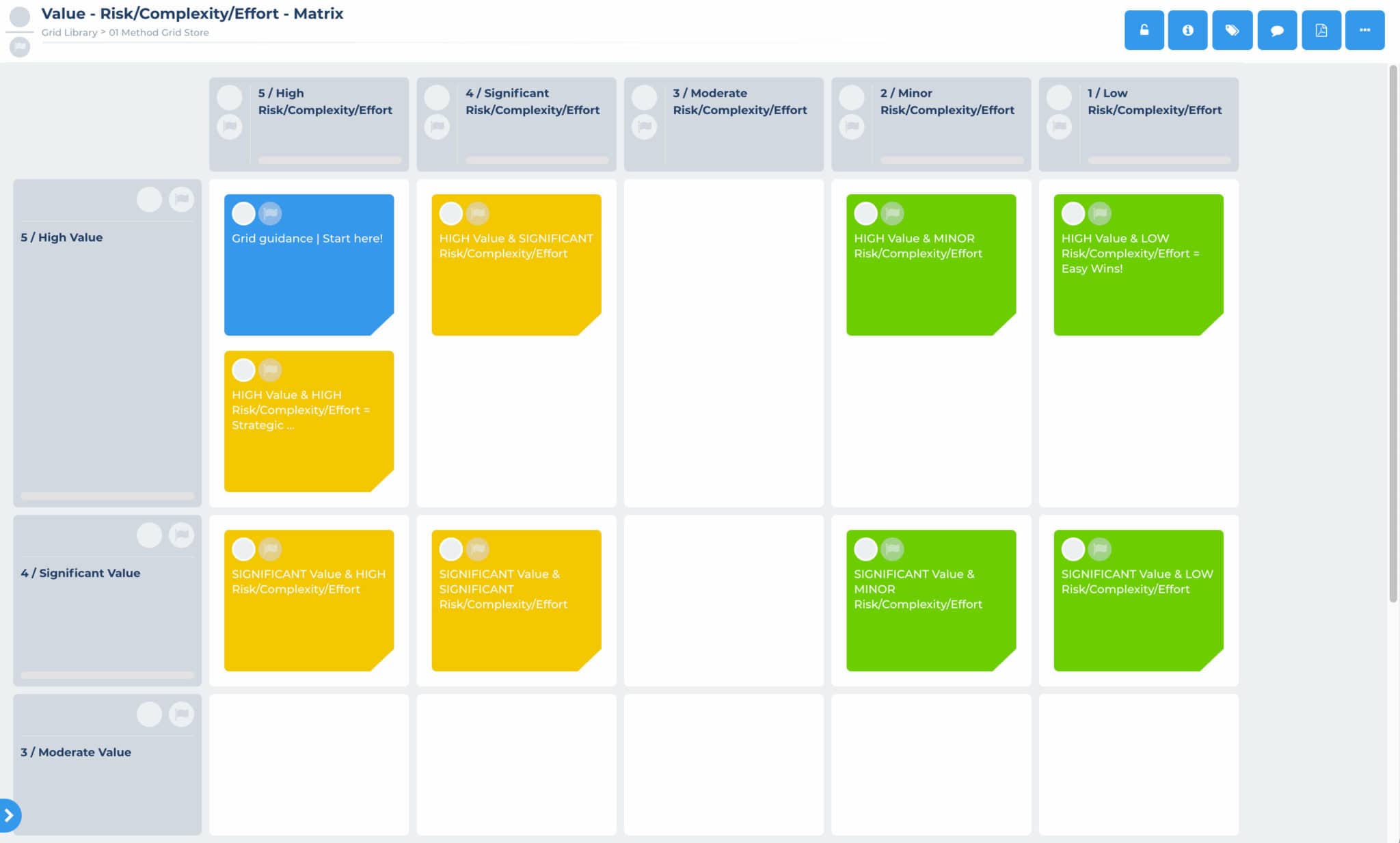
Task: Open 'Grid guidance | Start here!' tile
Action: [308, 273]
